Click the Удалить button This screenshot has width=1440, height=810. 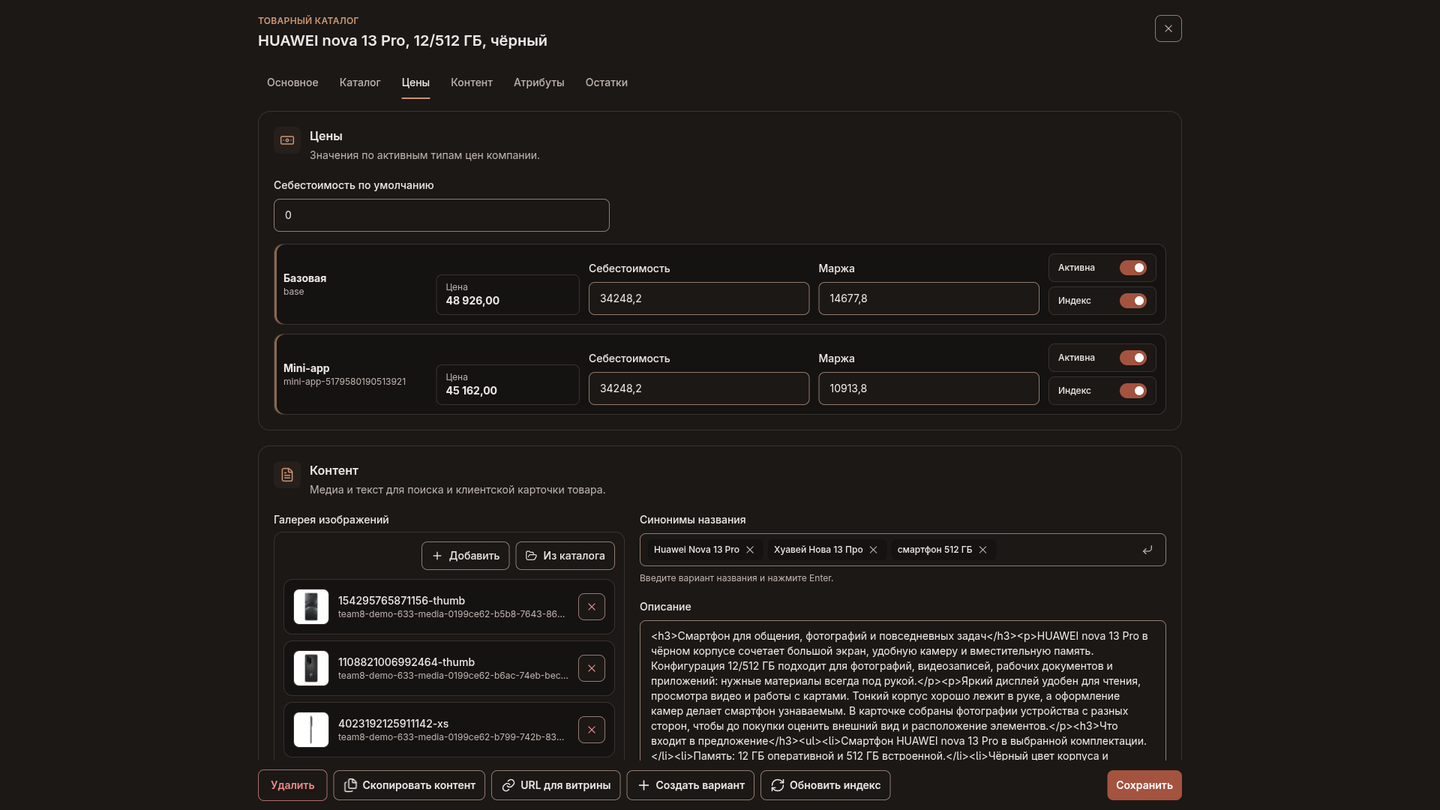[293, 785]
